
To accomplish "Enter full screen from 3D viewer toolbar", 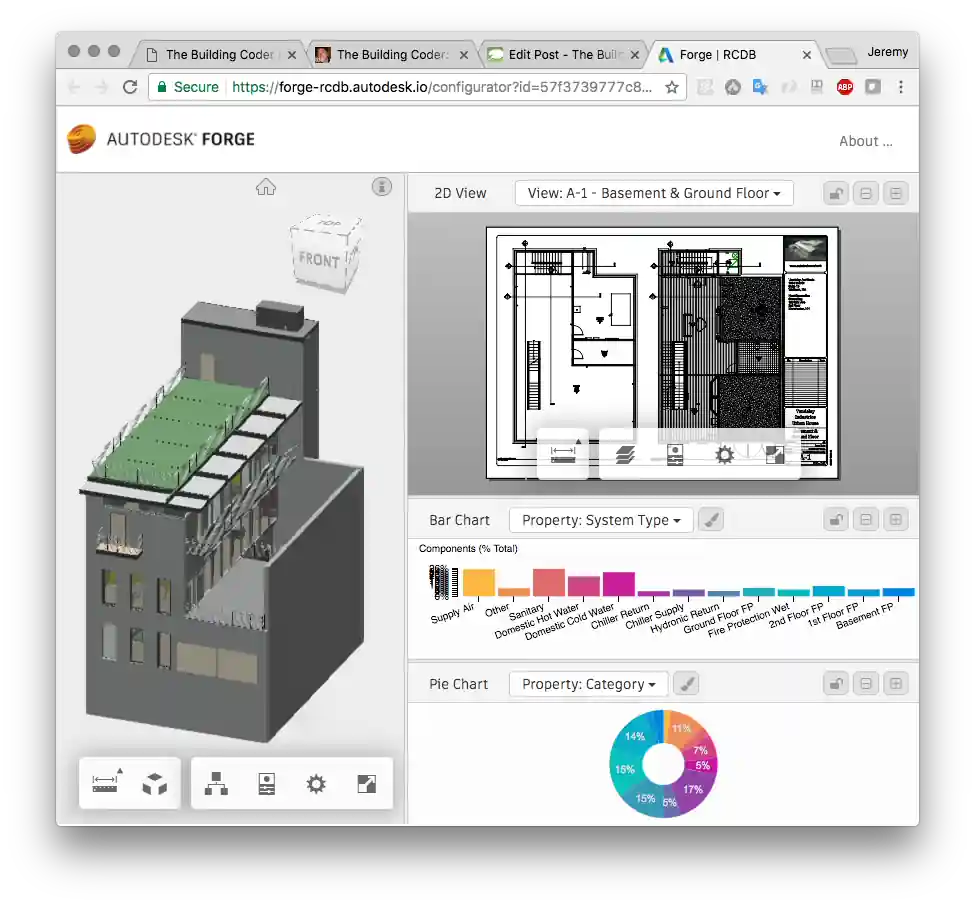I will [366, 784].
